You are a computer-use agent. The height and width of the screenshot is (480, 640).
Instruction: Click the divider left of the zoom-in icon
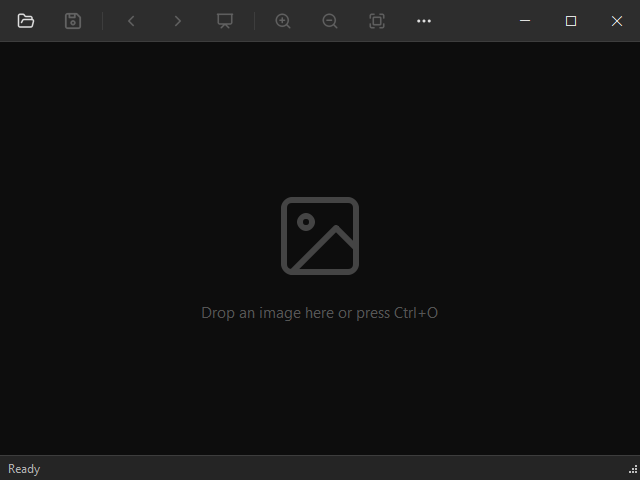(255, 21)
